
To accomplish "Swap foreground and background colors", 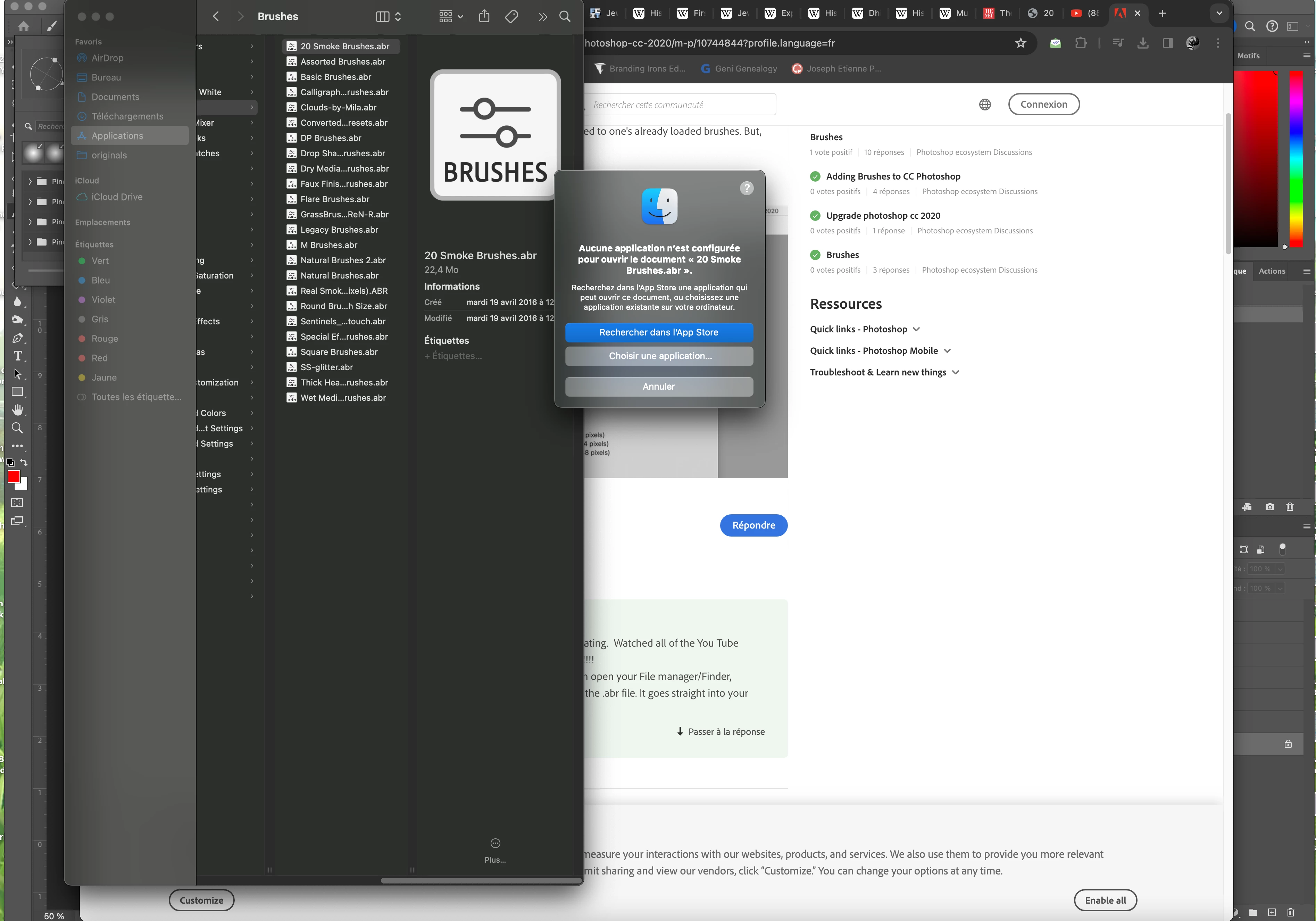I will coord(24,462).
